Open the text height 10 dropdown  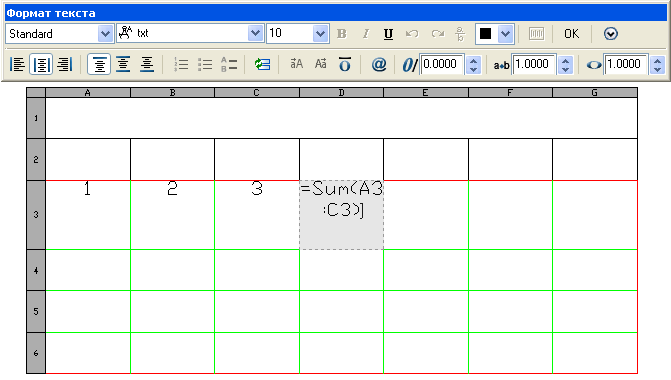(x=320, y=34)
